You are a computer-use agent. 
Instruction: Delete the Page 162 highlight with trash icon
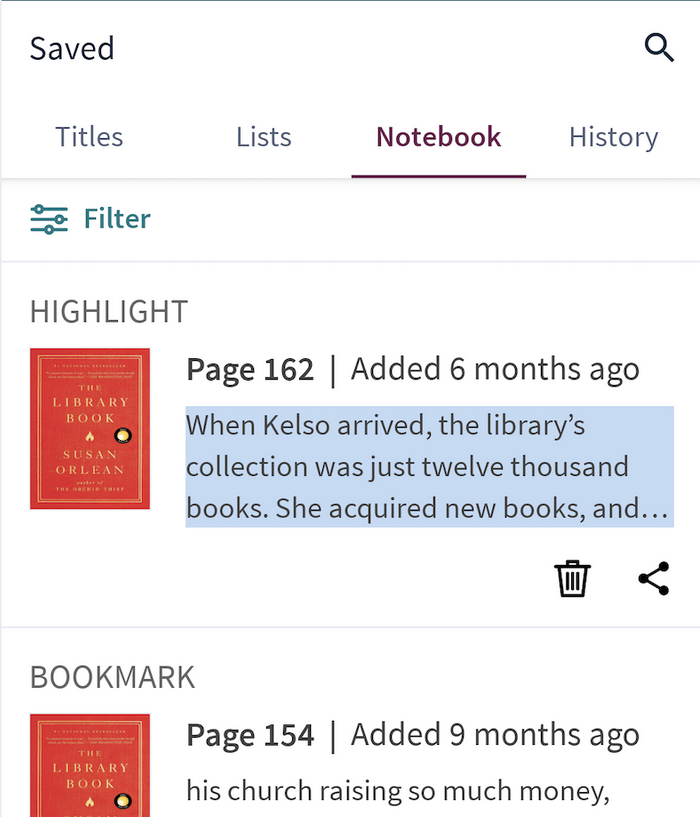572,579
